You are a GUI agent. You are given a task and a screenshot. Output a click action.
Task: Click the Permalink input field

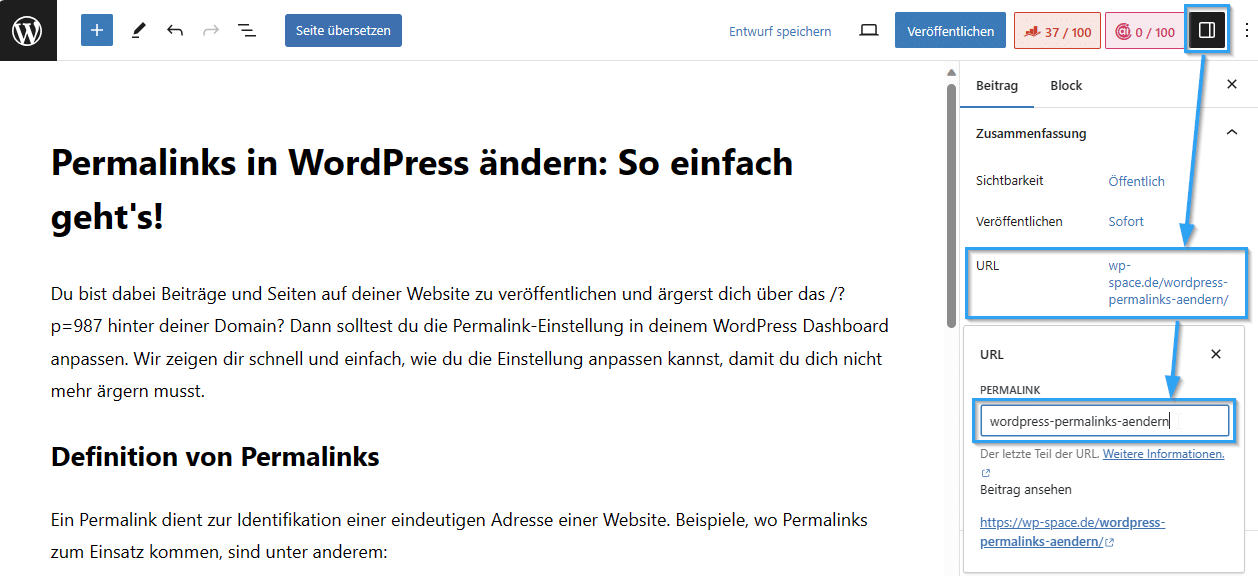point(1103,421)
